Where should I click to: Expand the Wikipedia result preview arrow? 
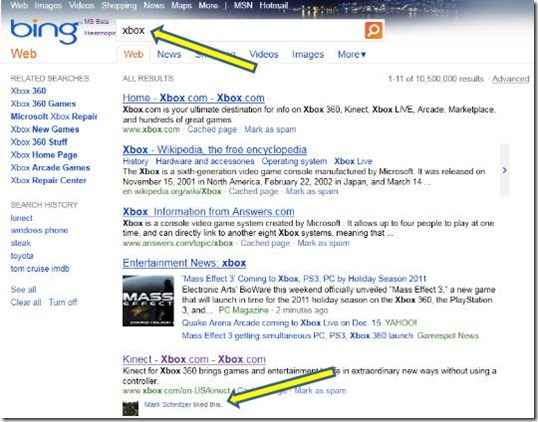point(504,170)
